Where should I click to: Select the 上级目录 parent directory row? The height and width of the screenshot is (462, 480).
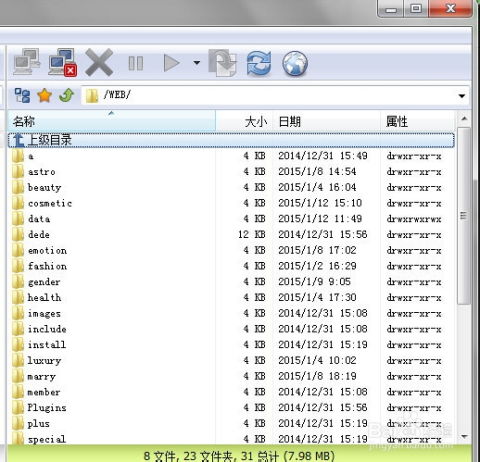231,140
